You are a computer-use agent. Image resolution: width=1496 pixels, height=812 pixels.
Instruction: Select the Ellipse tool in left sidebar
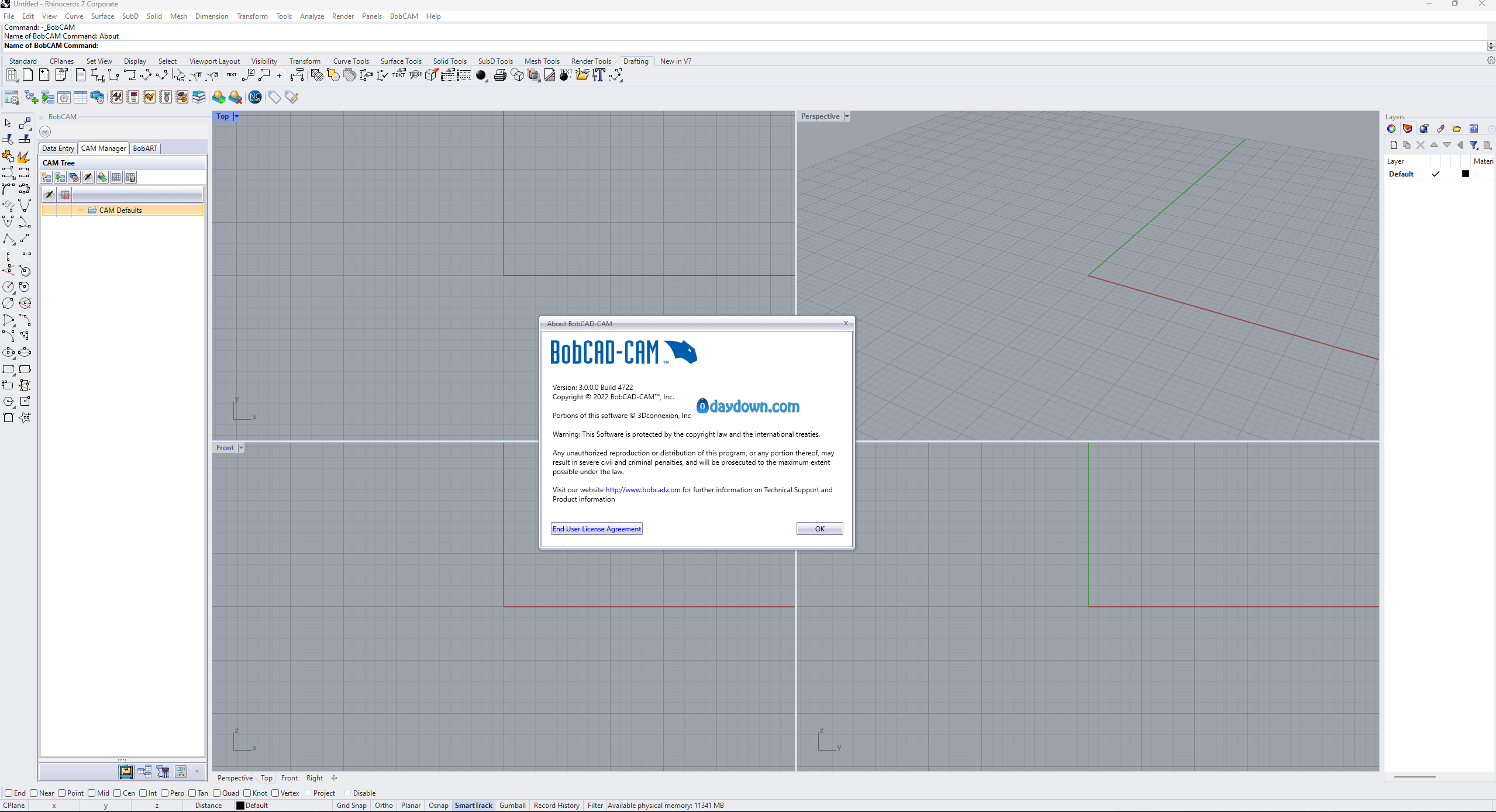(x=8, y=353)
